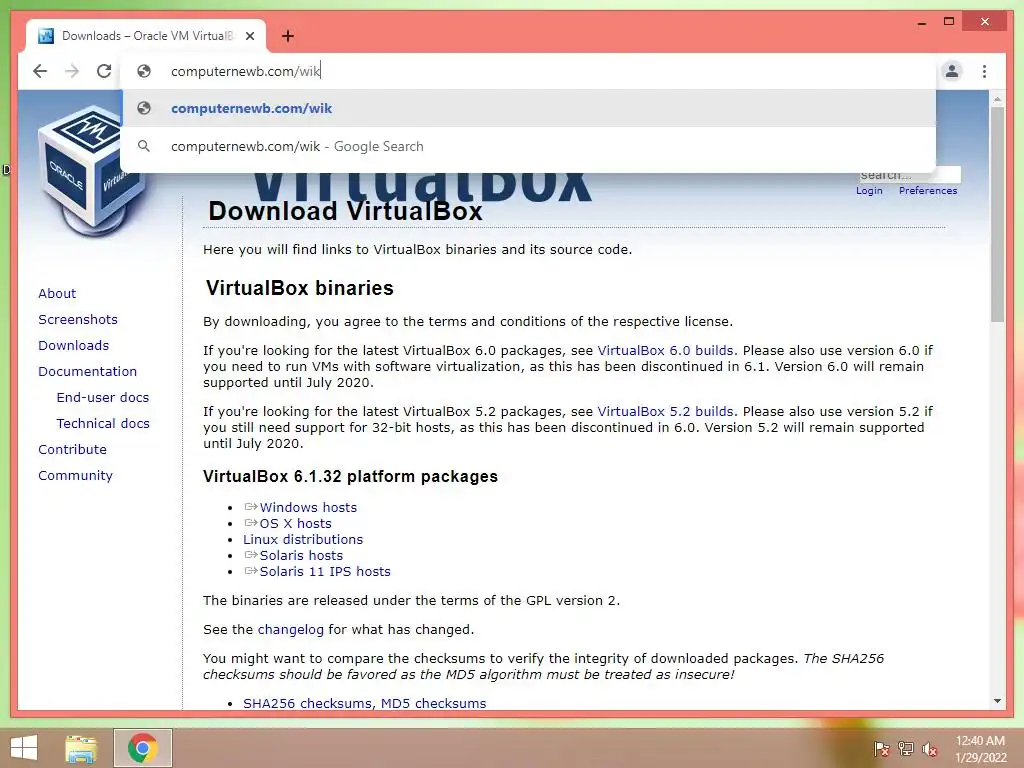Open the About sidebar link

click(x=57, y=293)
